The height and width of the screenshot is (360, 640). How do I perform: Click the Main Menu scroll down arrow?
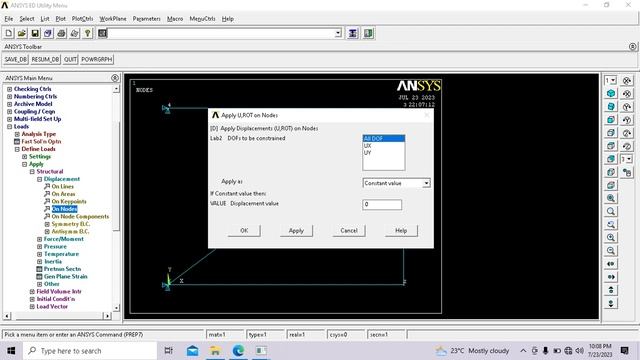[x=116, y=308]
